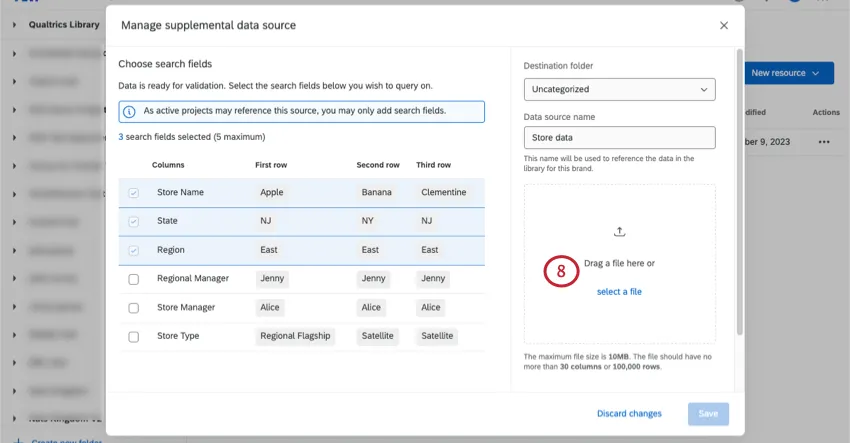This screenshot has height=443, width=850.
Task: Toggle the State checkbox
Action: click(x=134, y=221)
